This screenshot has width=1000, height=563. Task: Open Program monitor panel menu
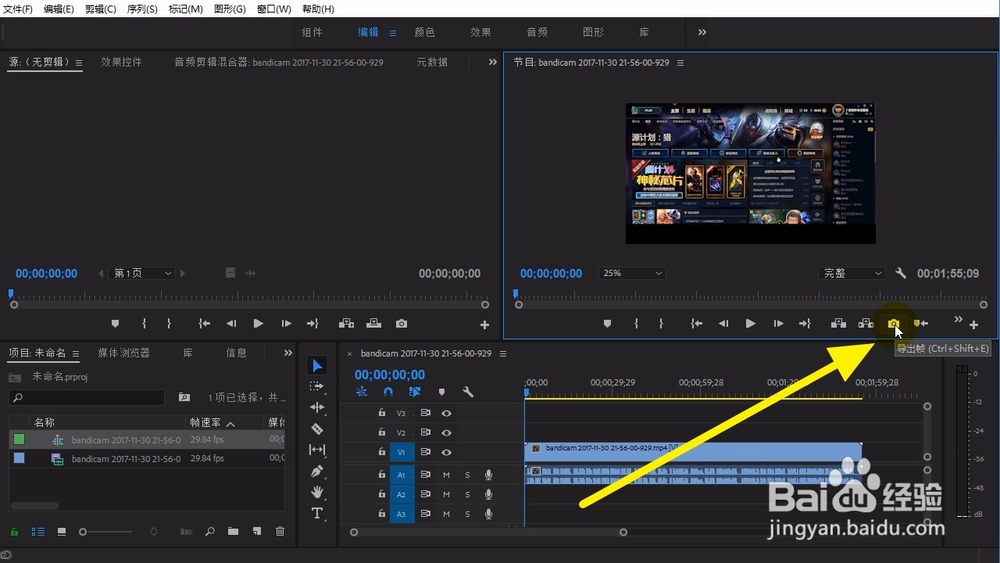[680, 63]
